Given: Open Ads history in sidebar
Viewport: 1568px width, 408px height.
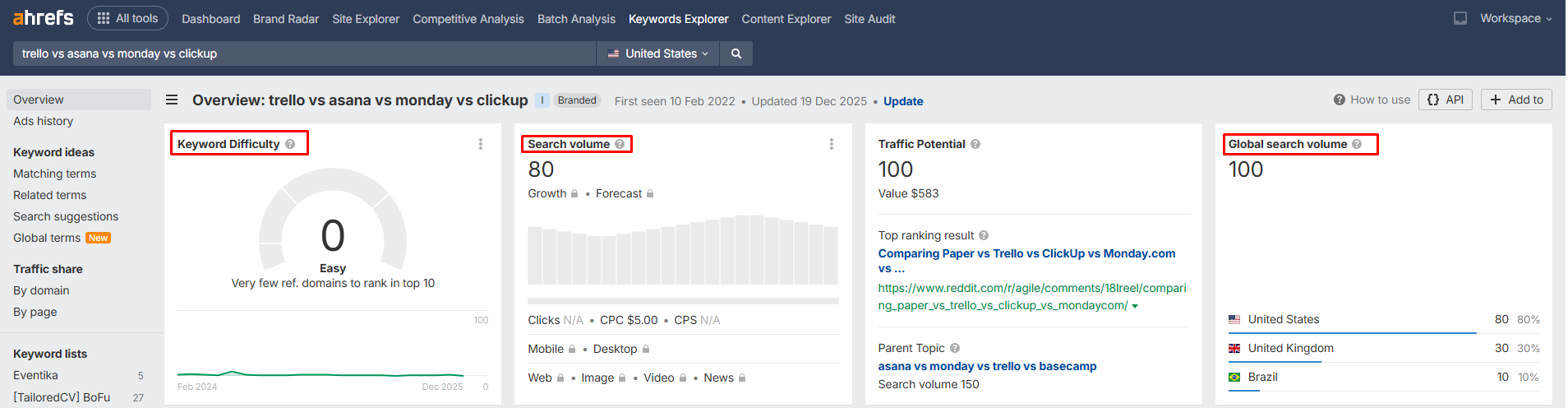Looking at the screenshot, I should tap(44, 121).
